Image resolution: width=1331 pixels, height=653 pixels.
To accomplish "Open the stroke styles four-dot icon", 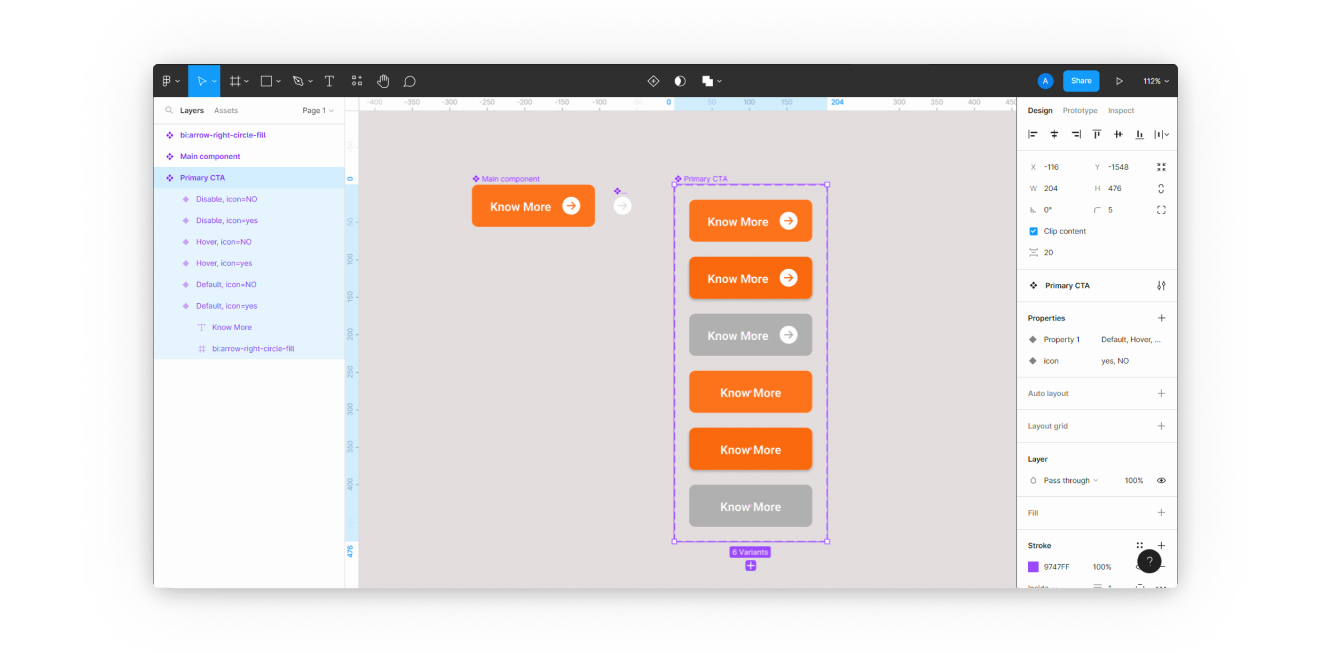I will (1139, 545).
